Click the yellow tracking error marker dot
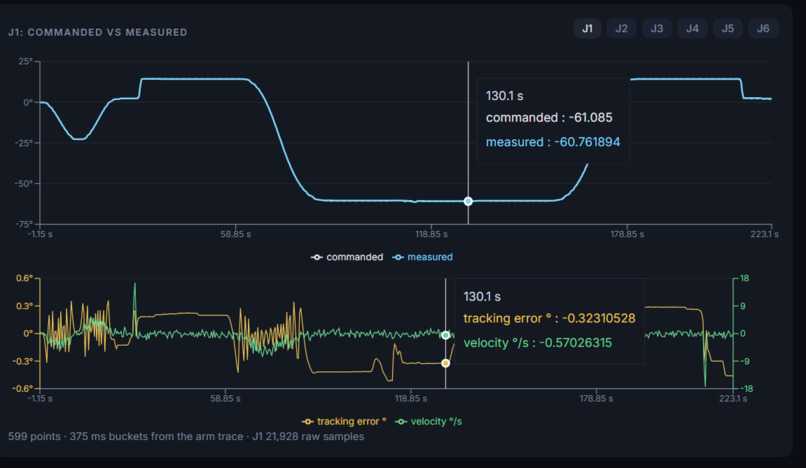The width and height of the screenshot is (806, 468). coord(446,363)
